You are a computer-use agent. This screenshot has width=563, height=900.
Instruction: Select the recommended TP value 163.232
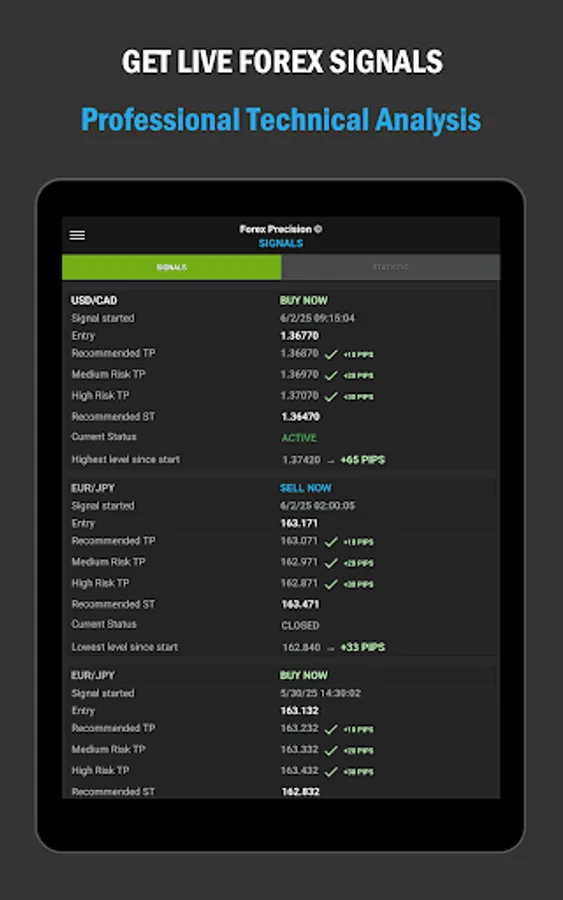(299, 728)
